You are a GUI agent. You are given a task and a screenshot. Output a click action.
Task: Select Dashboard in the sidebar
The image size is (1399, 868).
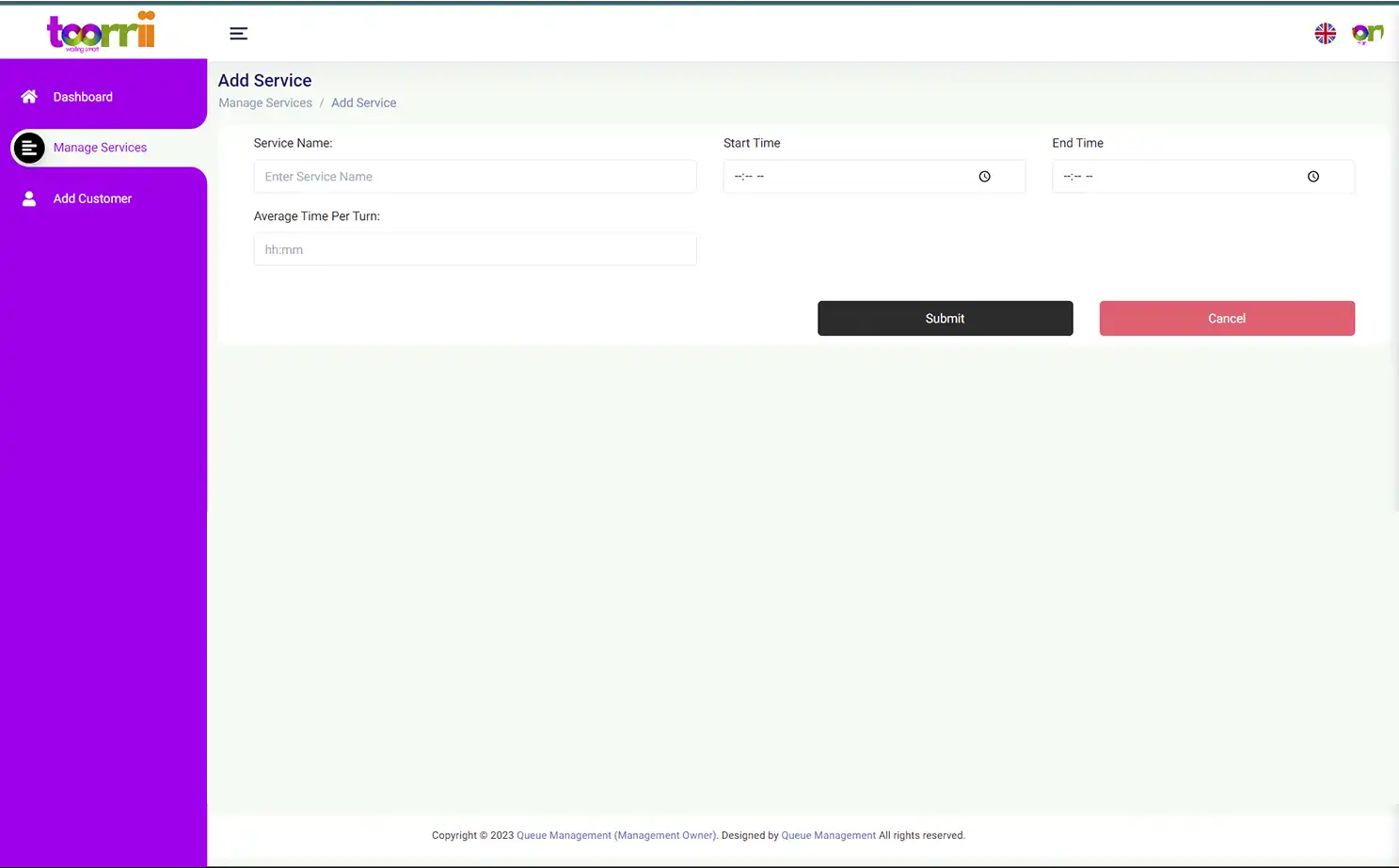click(x=83, y=96)
